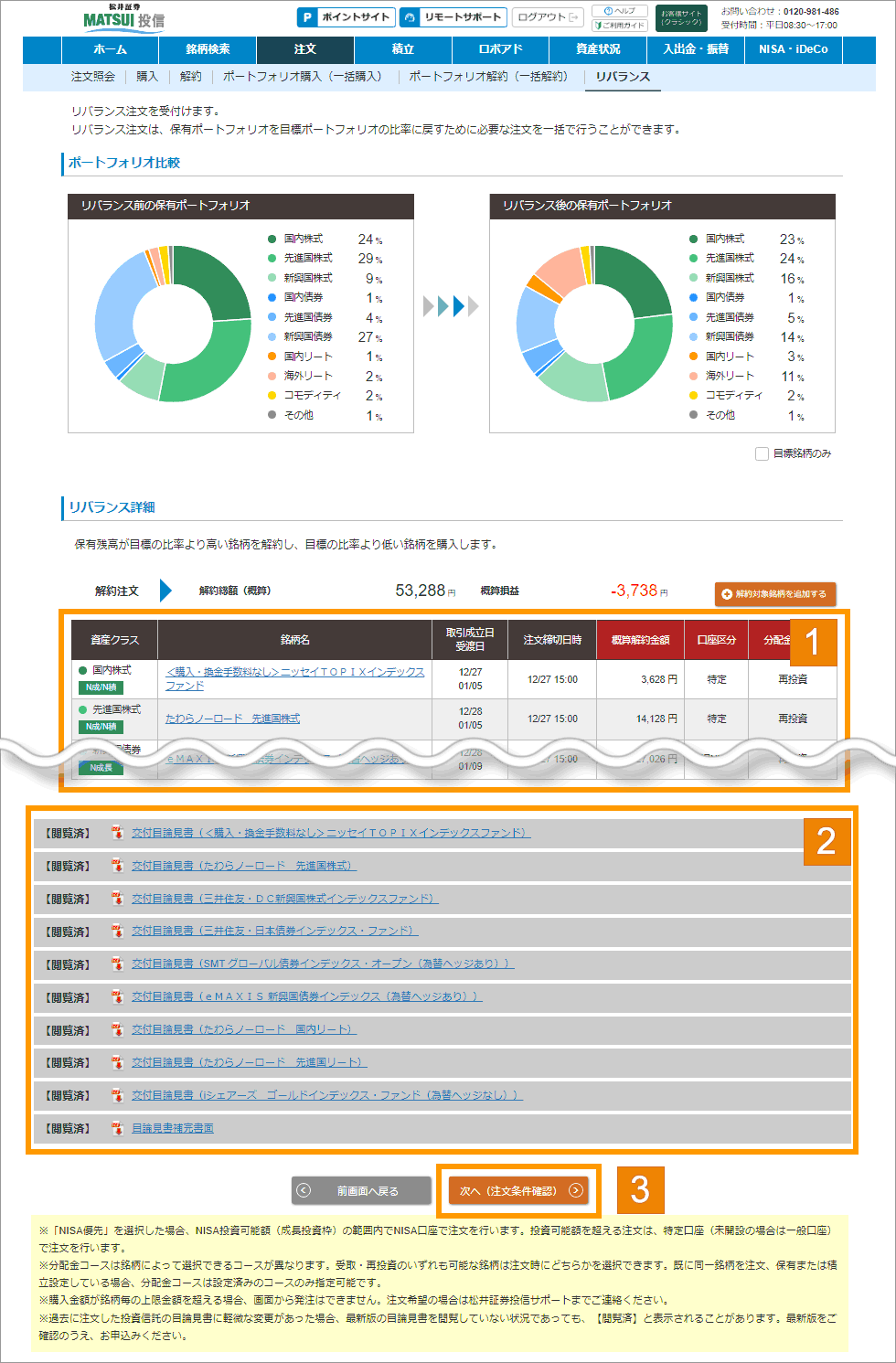Open the 注文照会 submenu
Image resolution: width=896 pixels, height=1363 pixels.
point(93,77)
